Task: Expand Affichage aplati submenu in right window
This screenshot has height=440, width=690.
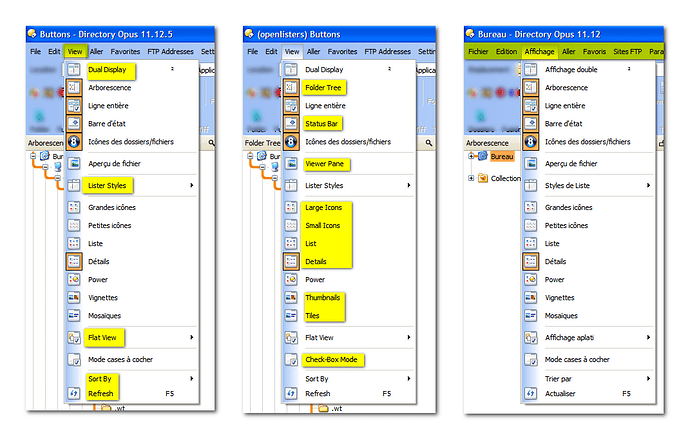Action: [648, 337]
